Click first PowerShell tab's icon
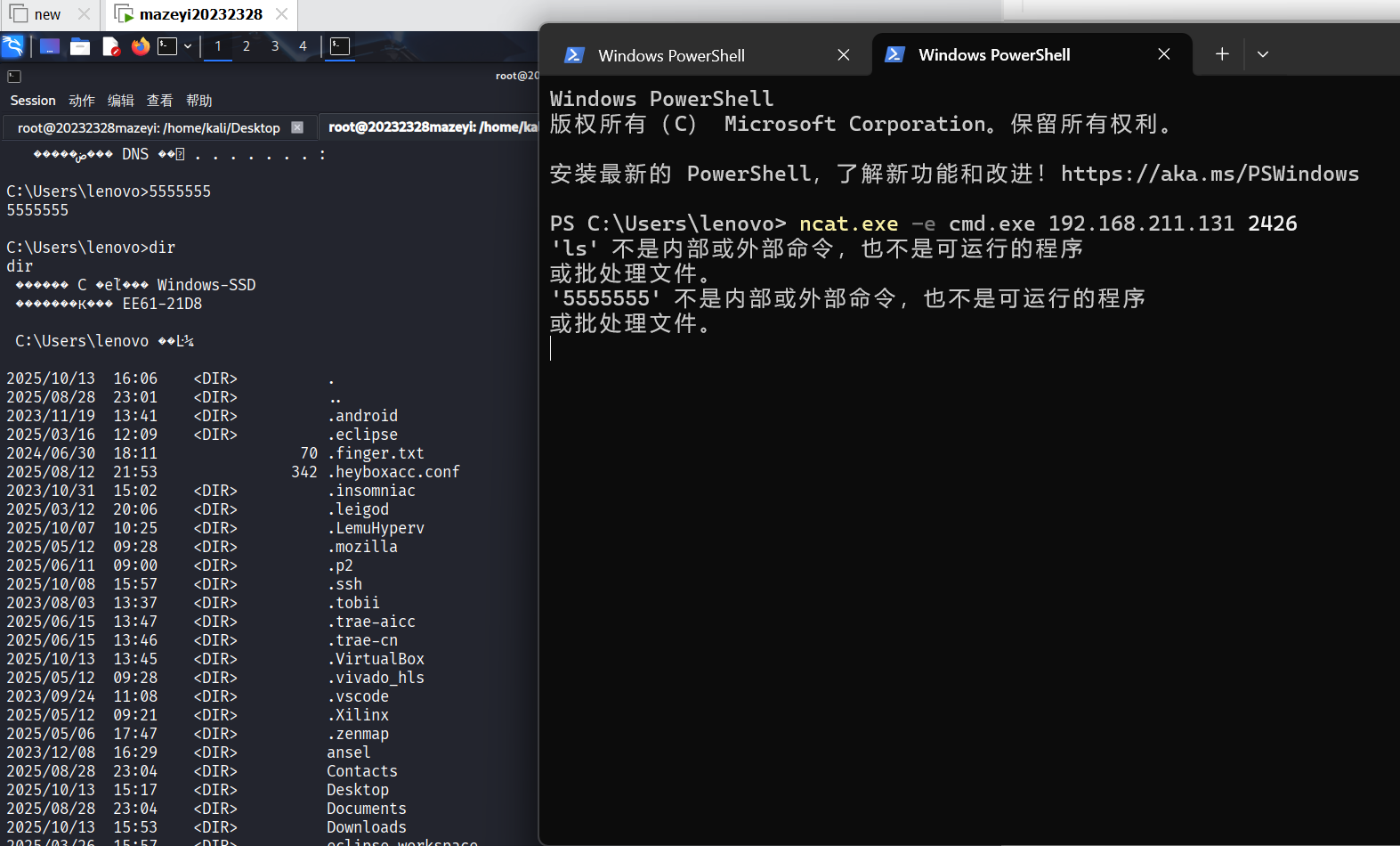This screenshot has width=1400, height=846. coord(574,55)
